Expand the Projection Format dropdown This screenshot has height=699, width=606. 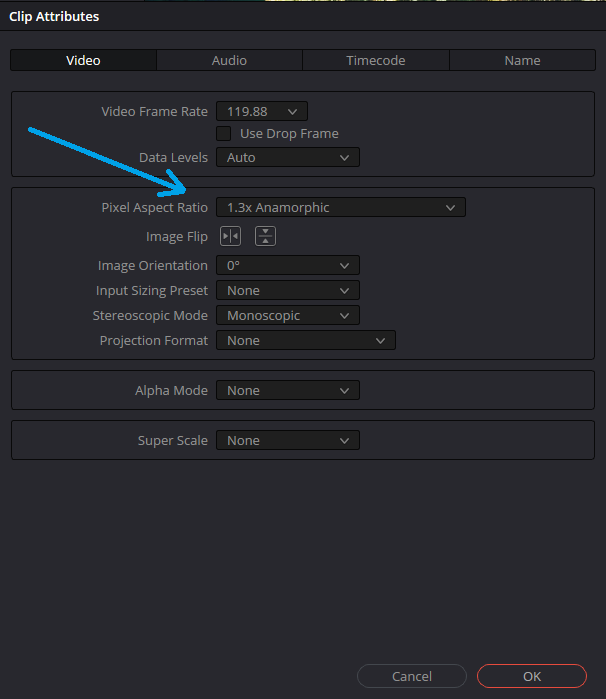pyautogui.click(x=305, y=341)
